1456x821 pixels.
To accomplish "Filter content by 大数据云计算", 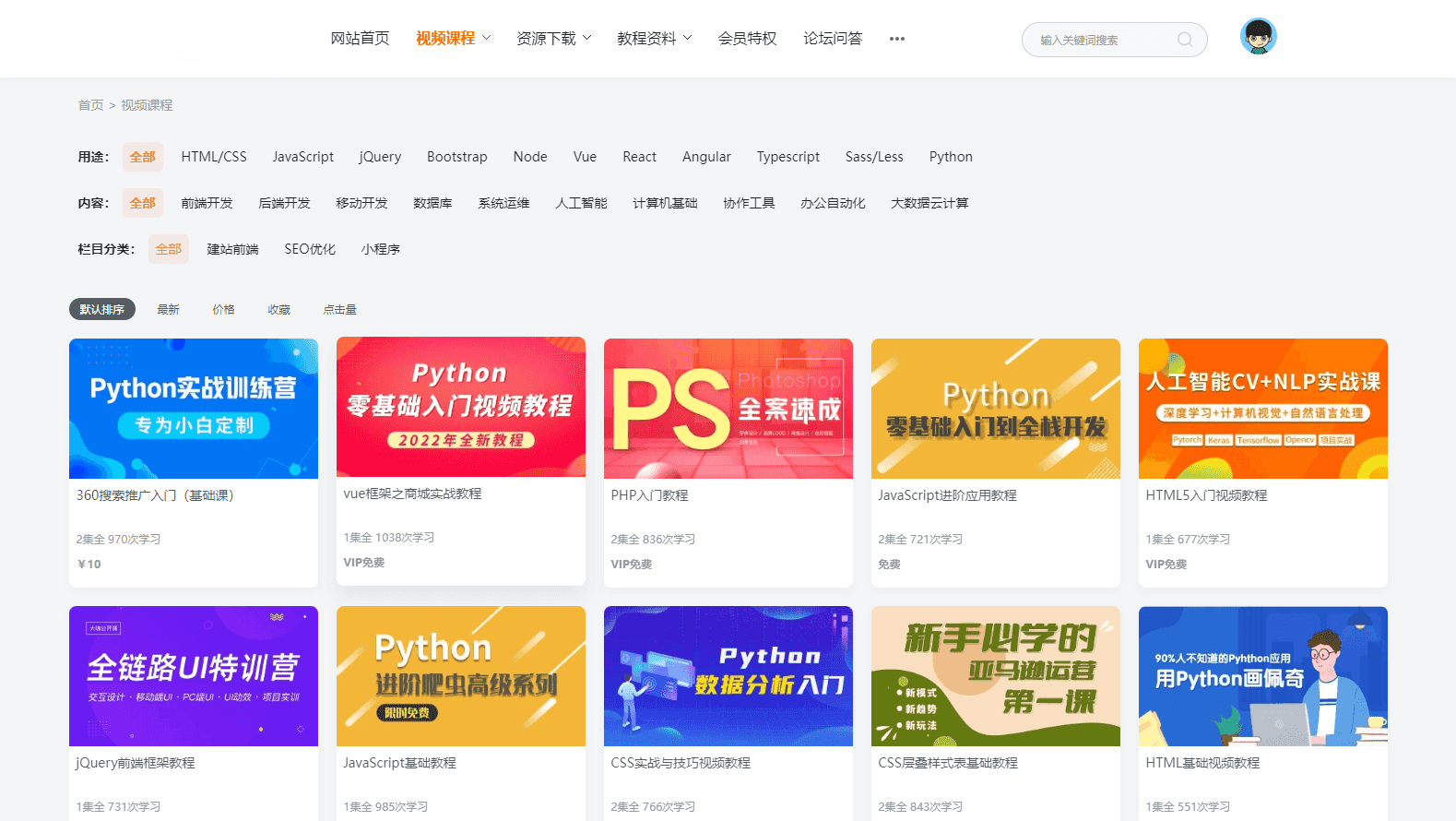I will 929,203.
